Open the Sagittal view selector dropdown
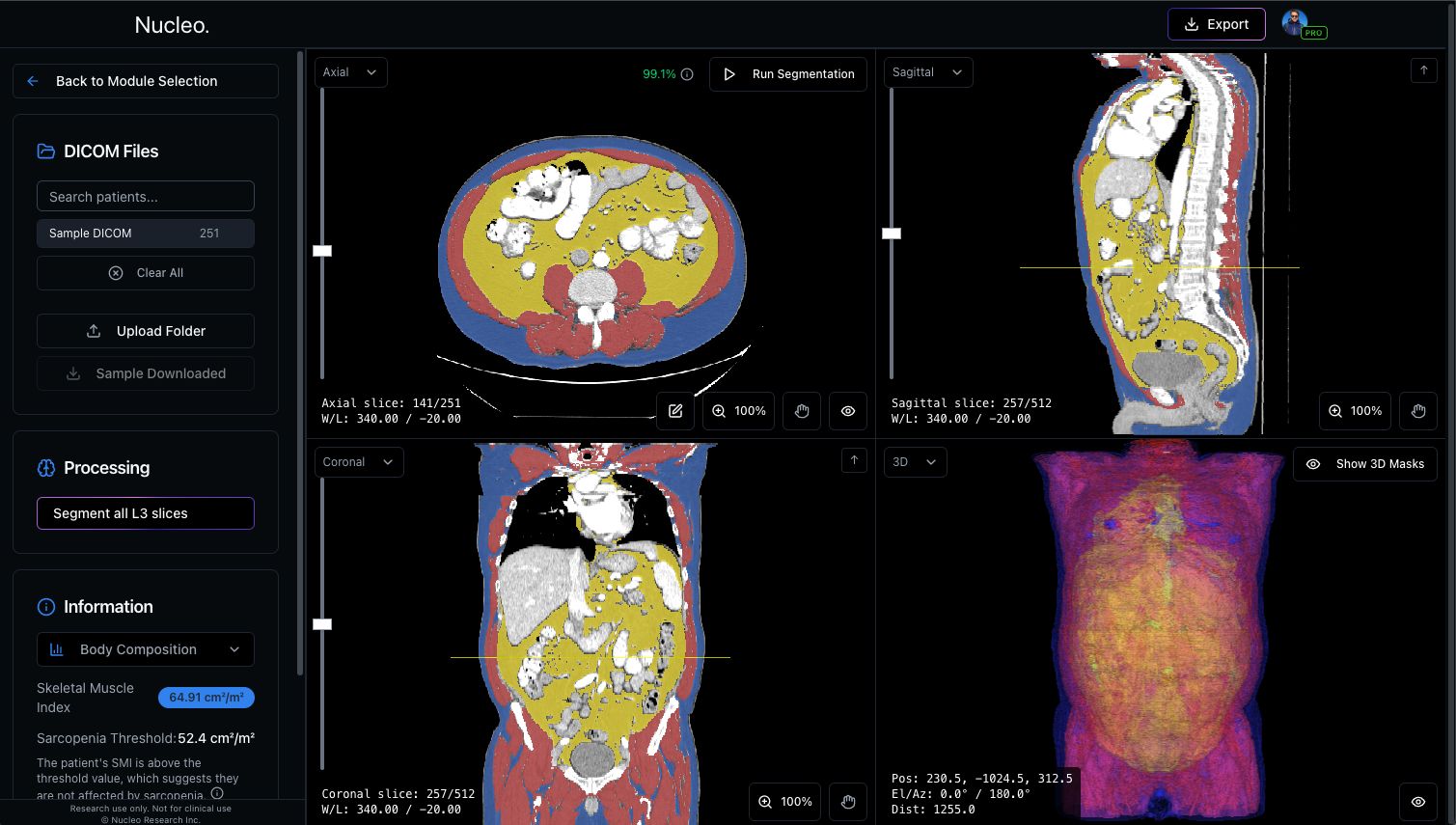This screenshot has width=1456, height=825. 927,72
